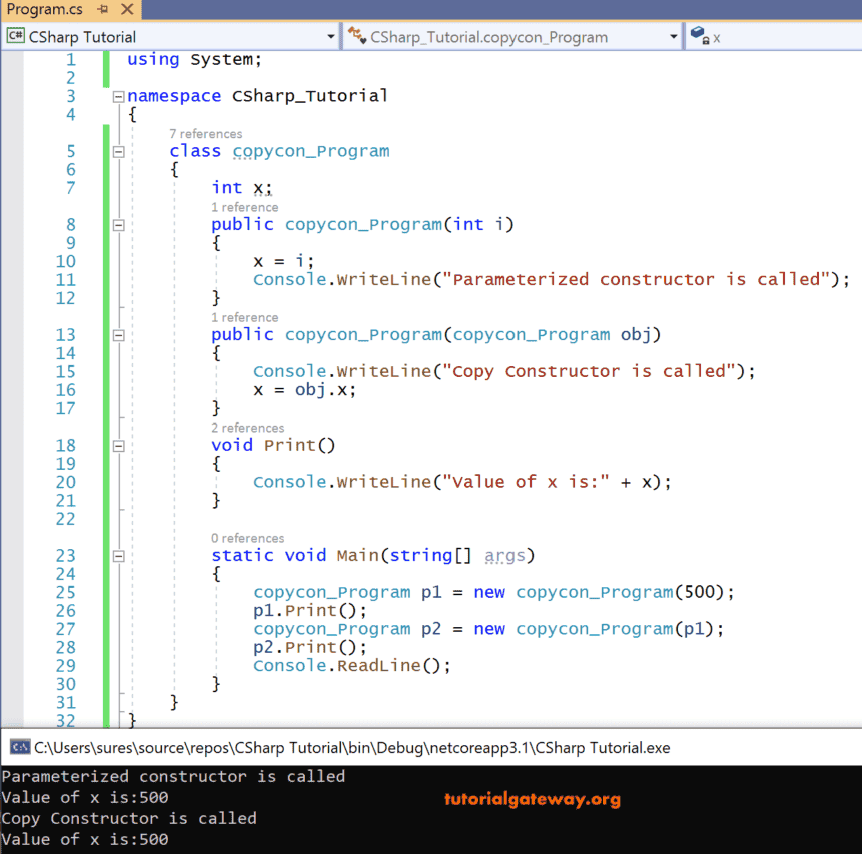Open the CSharp_Tutorial.copycon_Program type dropdown
Image resolution: width=862 pixels, height=854 pixels.
tap(673, 35)
